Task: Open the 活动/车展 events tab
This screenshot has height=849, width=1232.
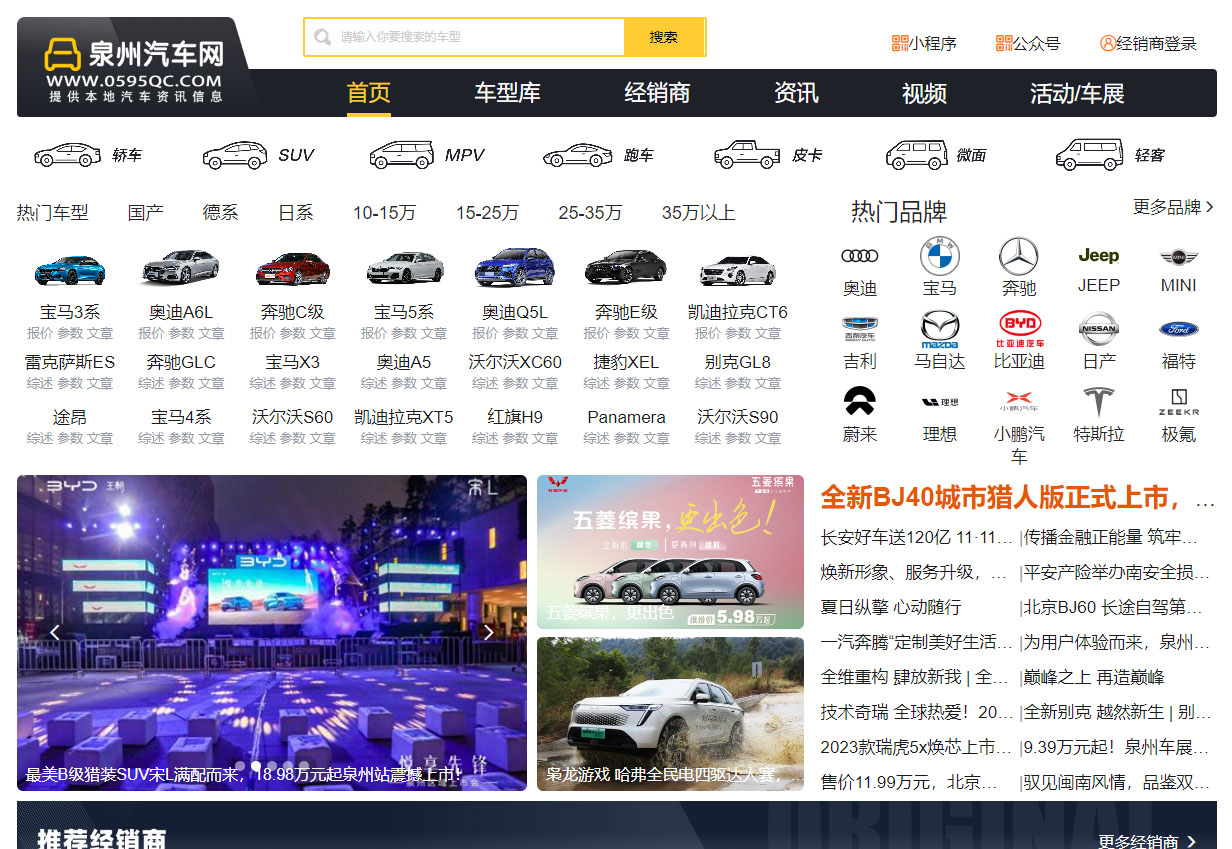Action: (x=1077, y=93)
